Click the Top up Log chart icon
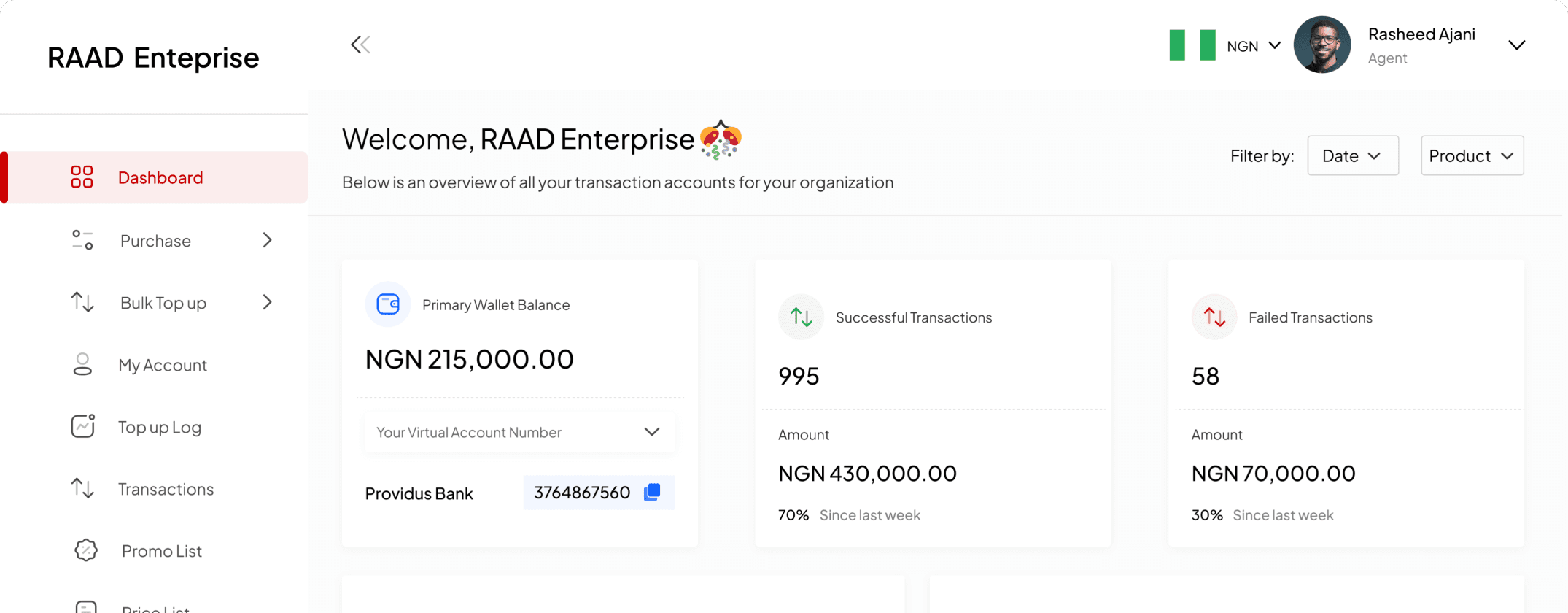 pos(83,426)
